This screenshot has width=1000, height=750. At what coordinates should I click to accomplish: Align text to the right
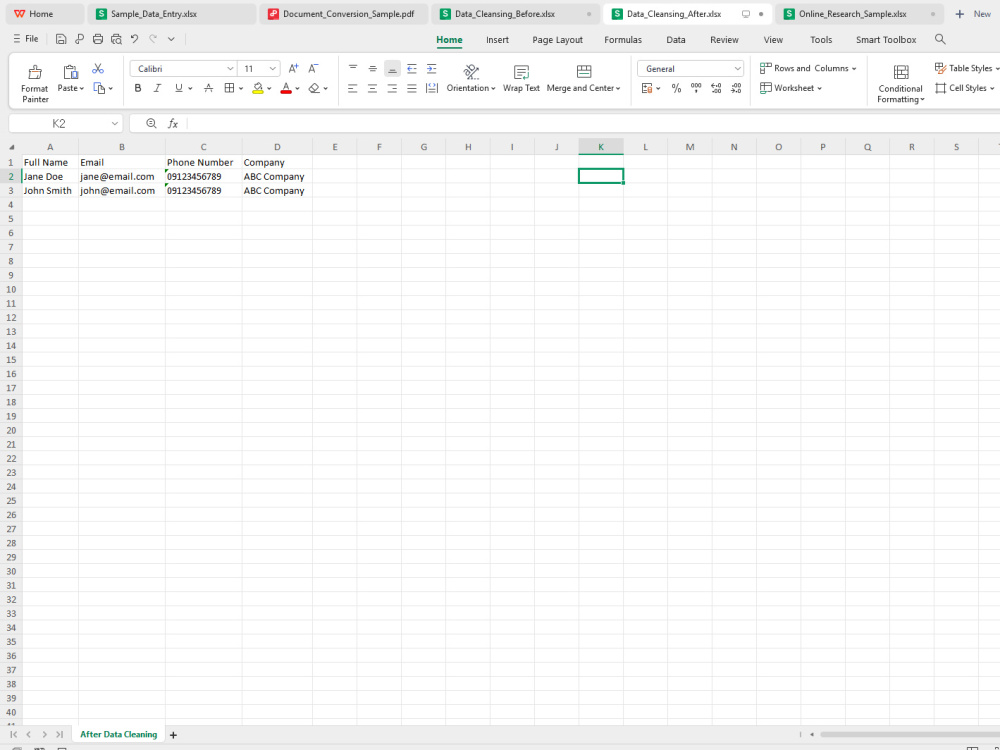392,88
